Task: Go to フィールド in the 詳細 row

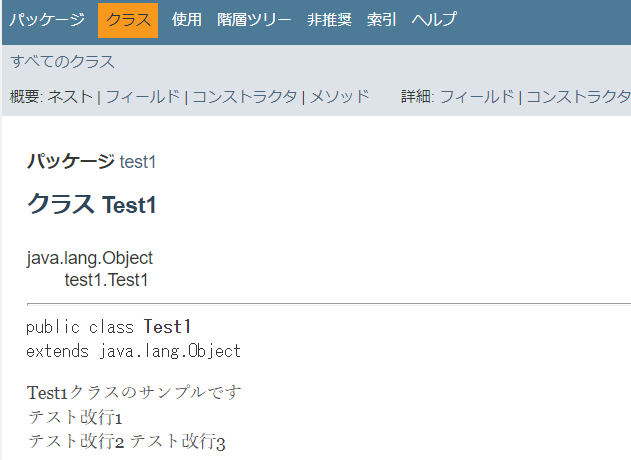Action: [478, 97]
